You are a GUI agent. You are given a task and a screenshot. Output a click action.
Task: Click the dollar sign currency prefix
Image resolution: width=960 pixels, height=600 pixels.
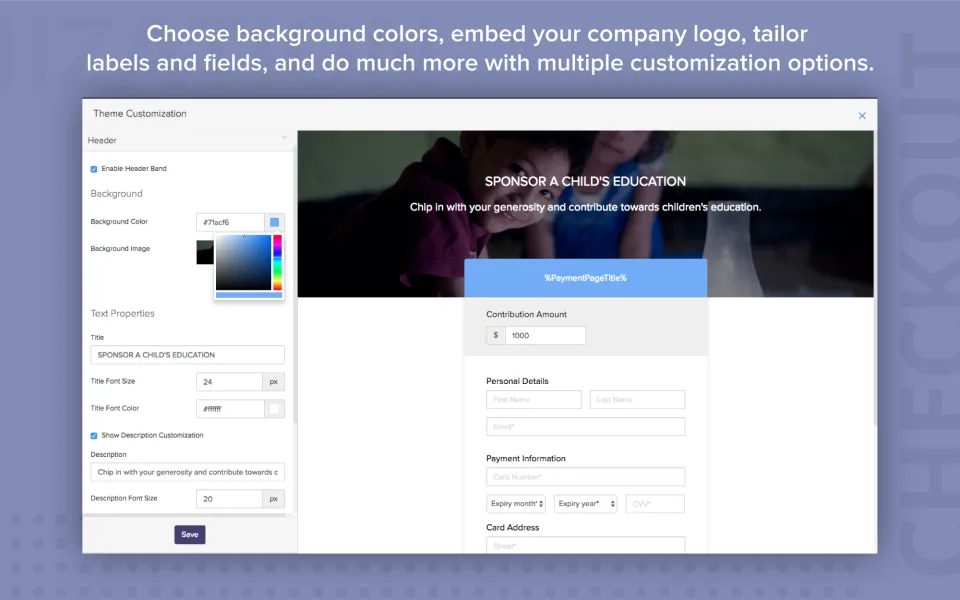[496, 336]
